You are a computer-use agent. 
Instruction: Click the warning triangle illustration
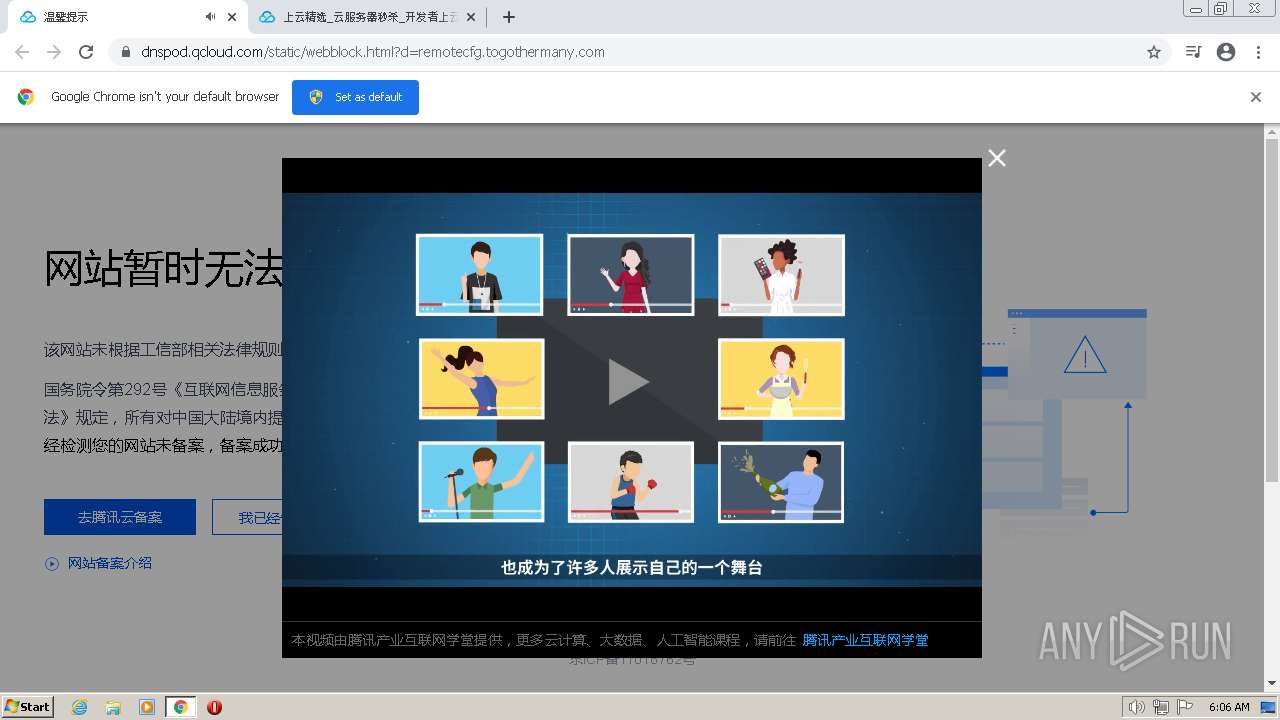1085,355
